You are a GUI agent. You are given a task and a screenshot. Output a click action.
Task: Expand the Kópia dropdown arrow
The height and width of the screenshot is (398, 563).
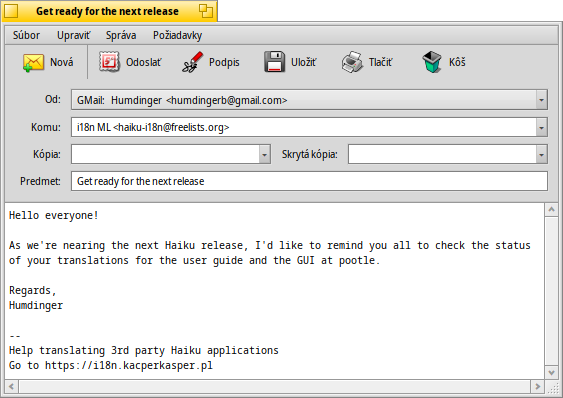pos(265,154)
